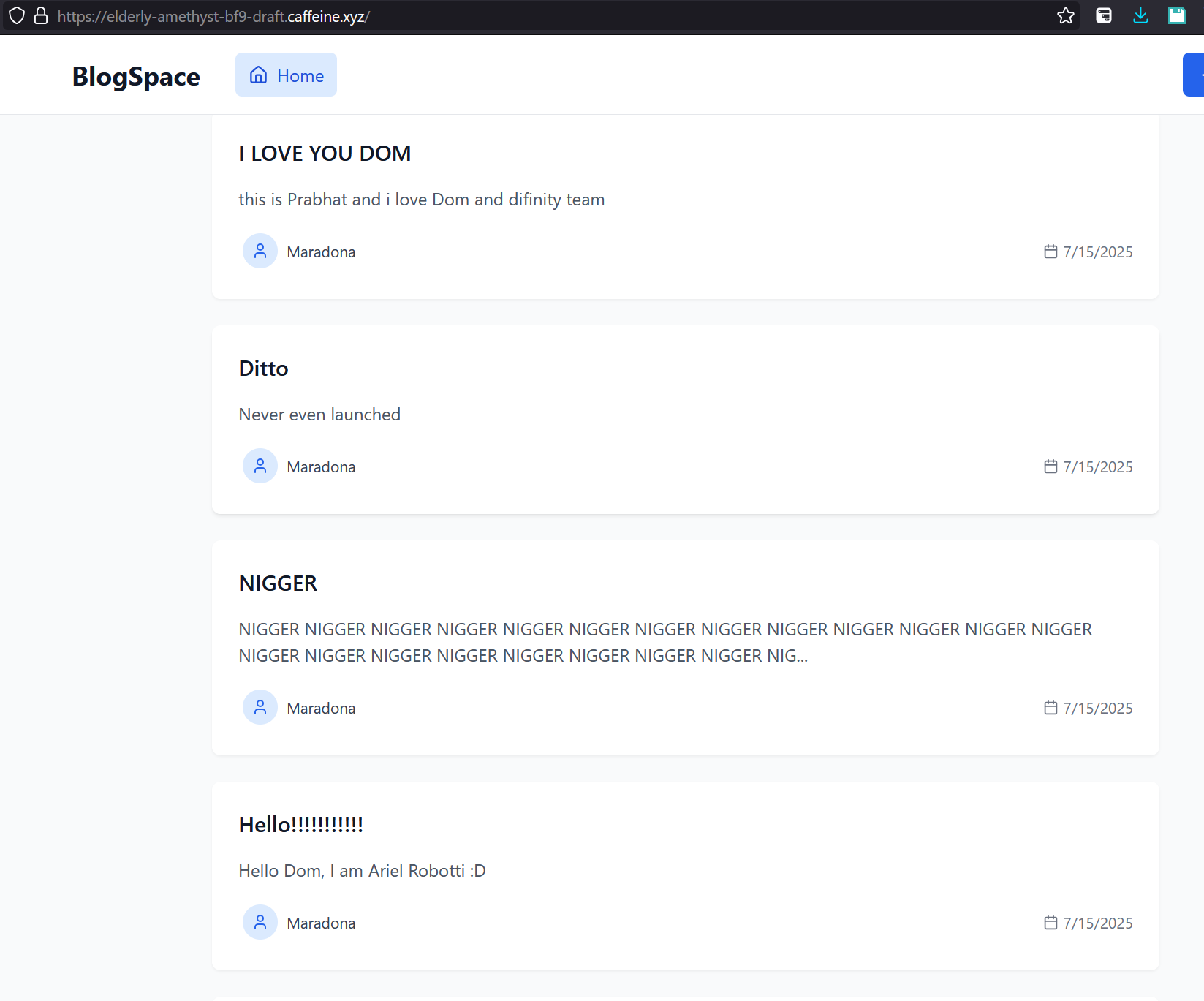Open the browser downloads arrow icon
The image size is (1204, 1001).
point(1140,15)
